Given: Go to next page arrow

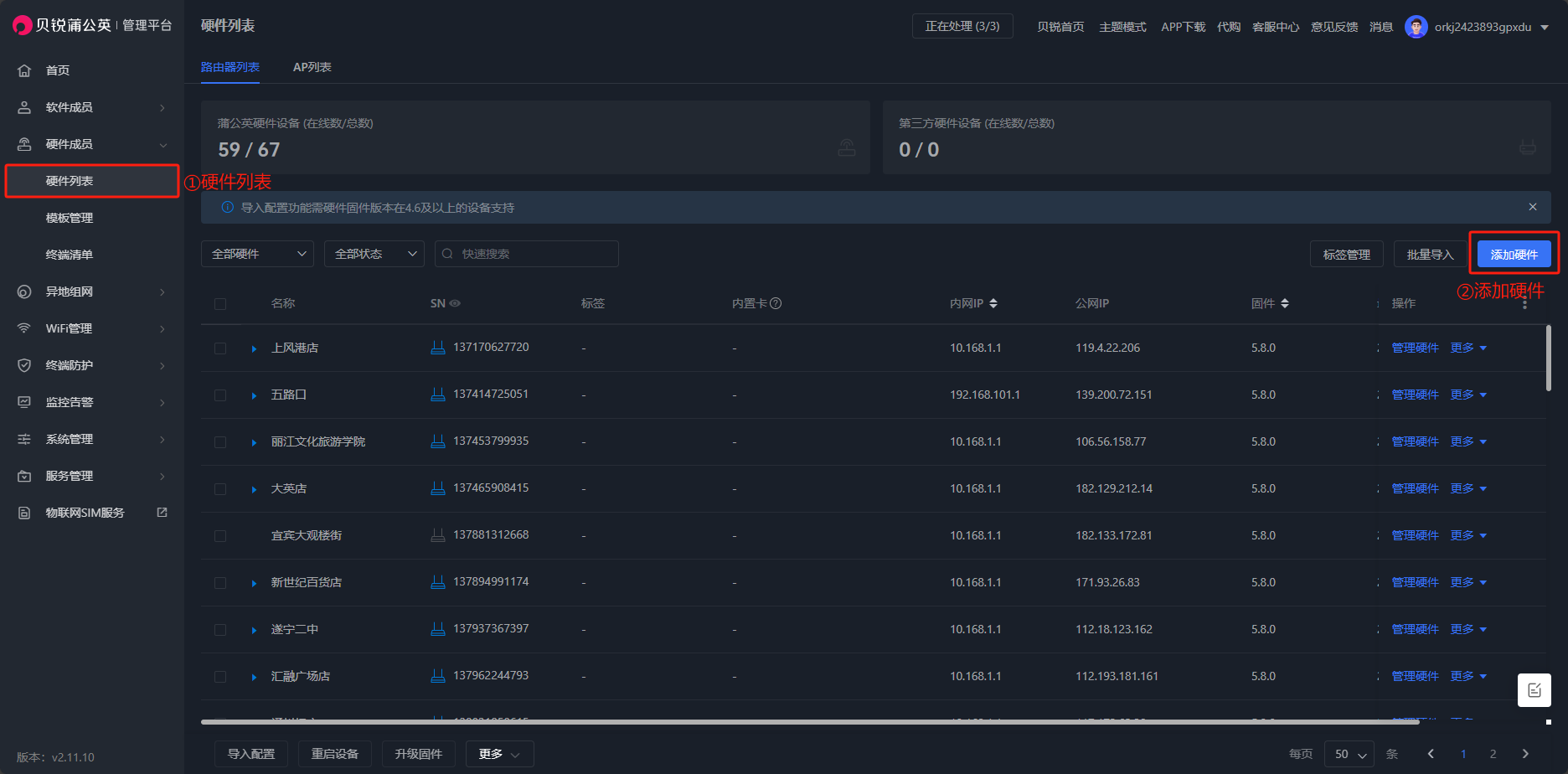Looking at the screenshot, I should click(1525, 754).
